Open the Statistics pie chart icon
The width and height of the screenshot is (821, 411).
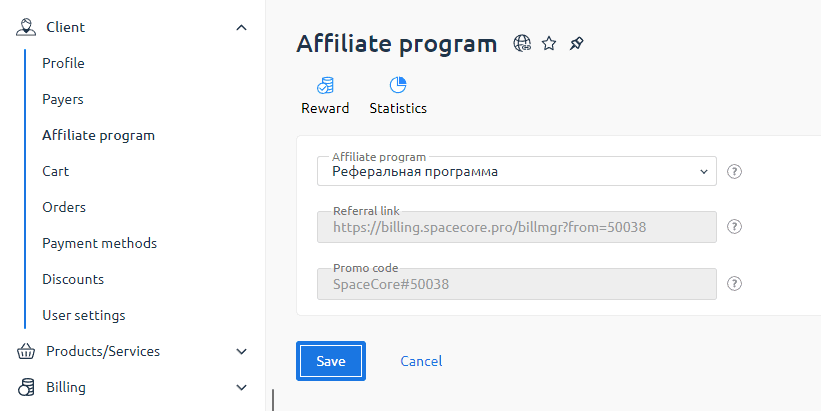coord(398,86)
